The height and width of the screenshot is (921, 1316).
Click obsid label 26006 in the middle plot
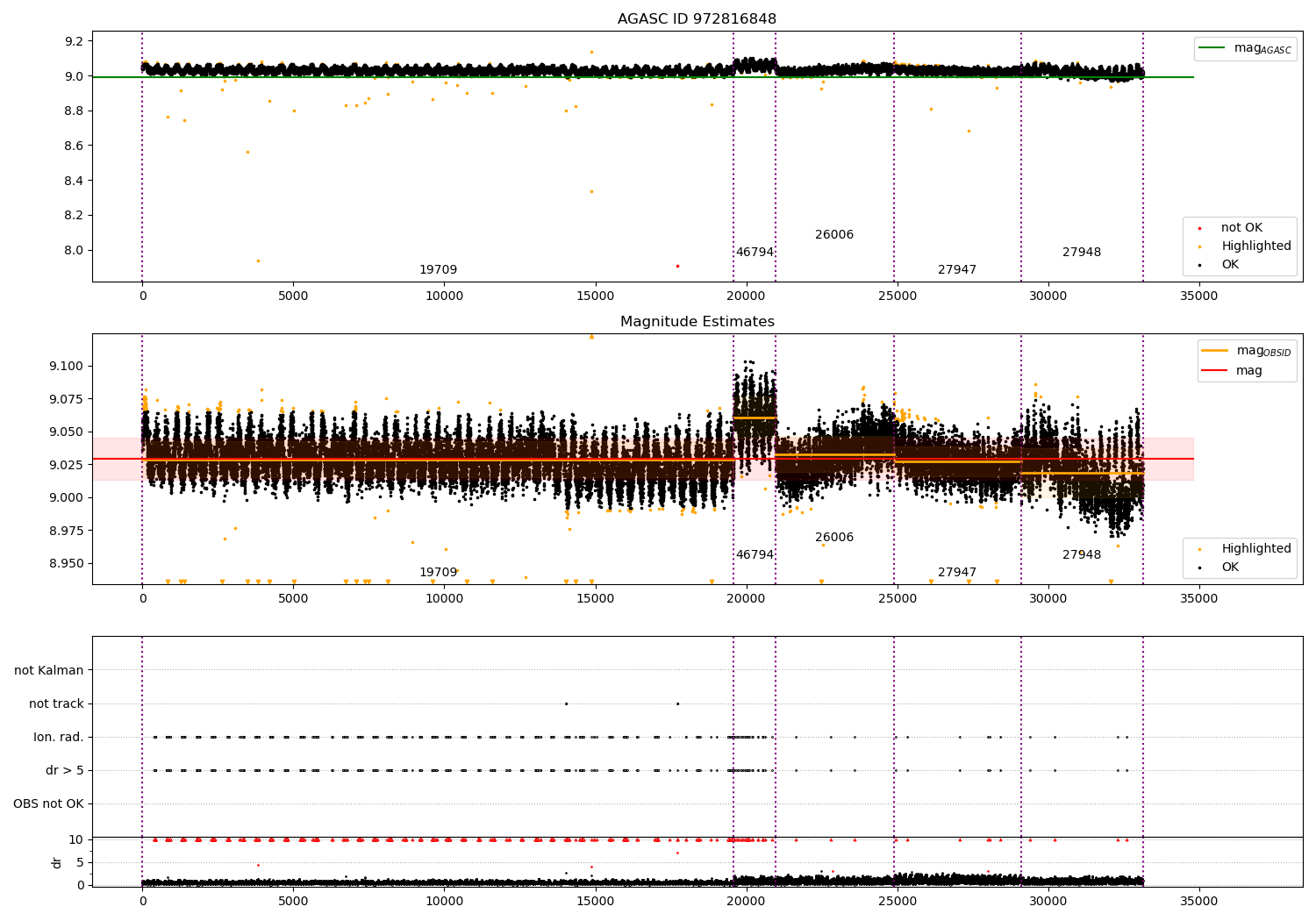834,538
